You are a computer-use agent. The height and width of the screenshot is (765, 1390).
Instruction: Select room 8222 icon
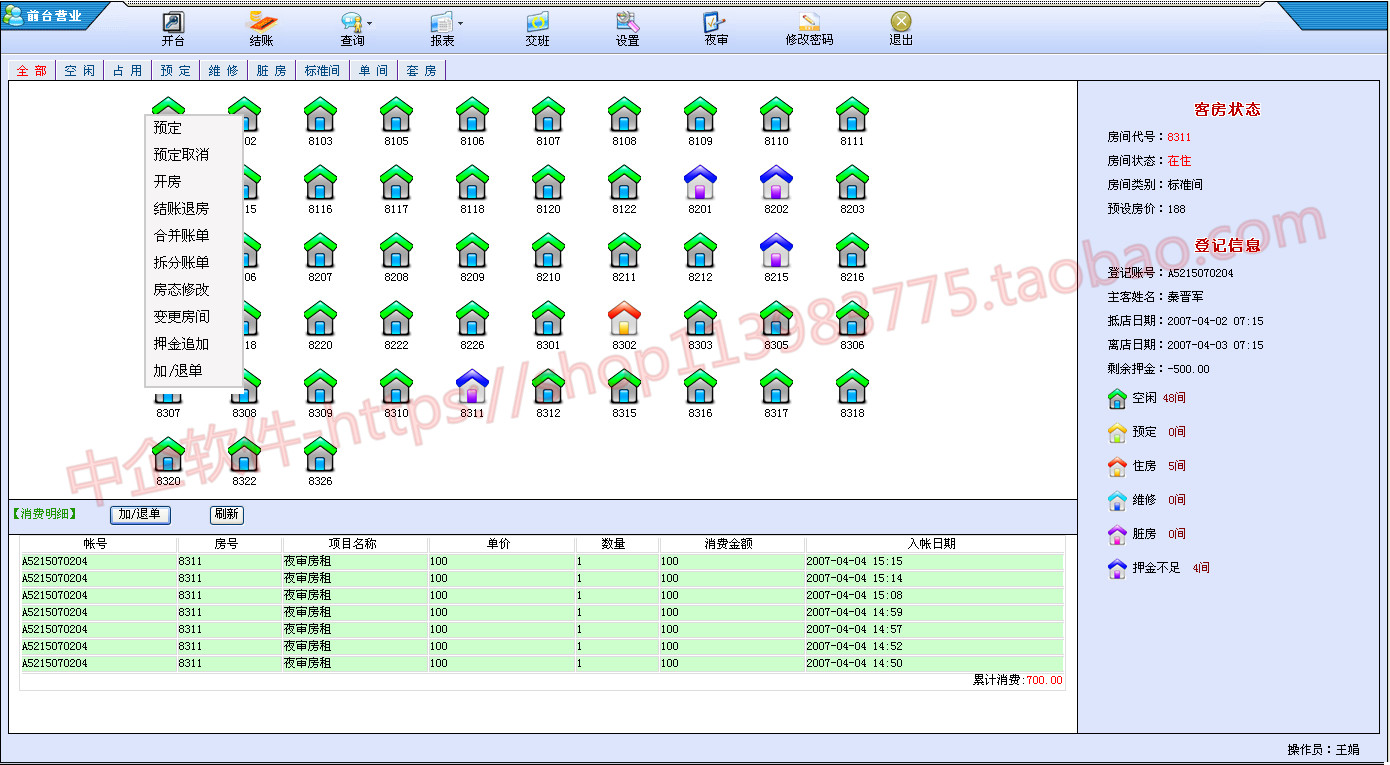click(x=396, y=318)
